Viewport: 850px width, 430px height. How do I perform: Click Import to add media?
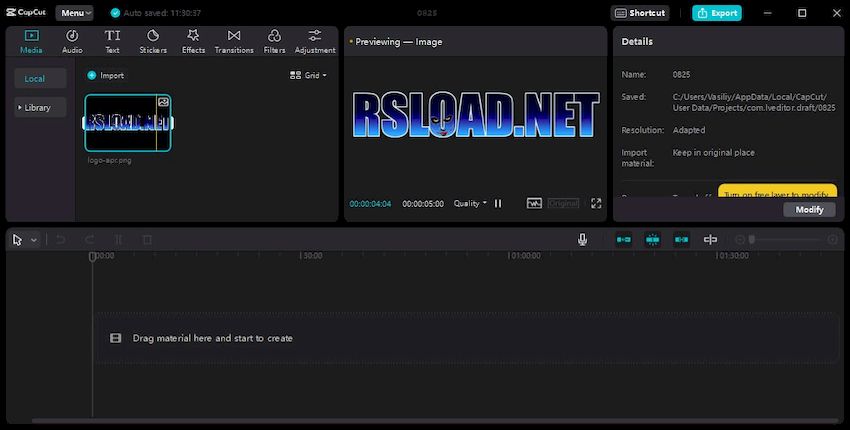(x=106, y=75)
